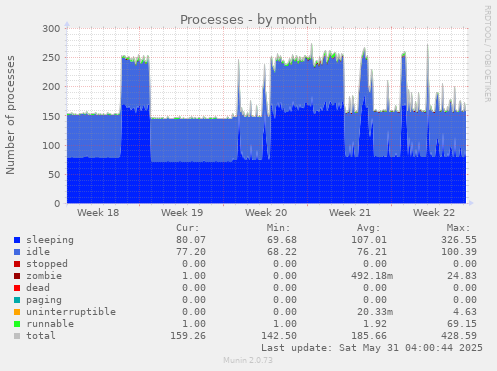Click uninterruptible max value 4.63

[465, 312]
